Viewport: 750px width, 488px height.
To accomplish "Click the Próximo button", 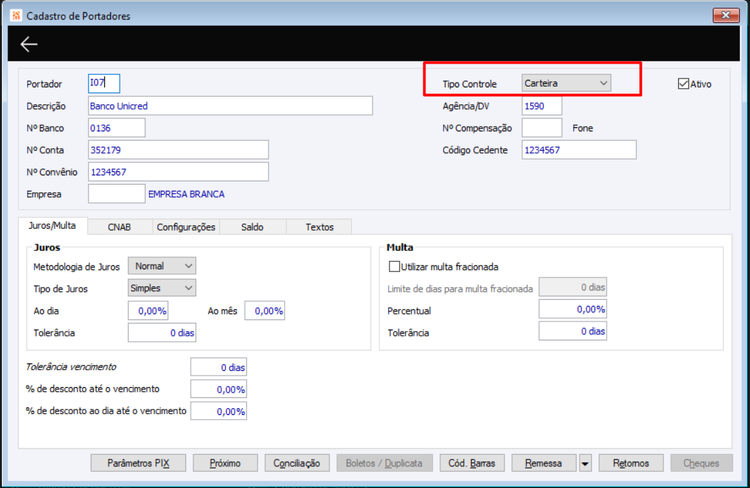I will click(x=225, y=463).
